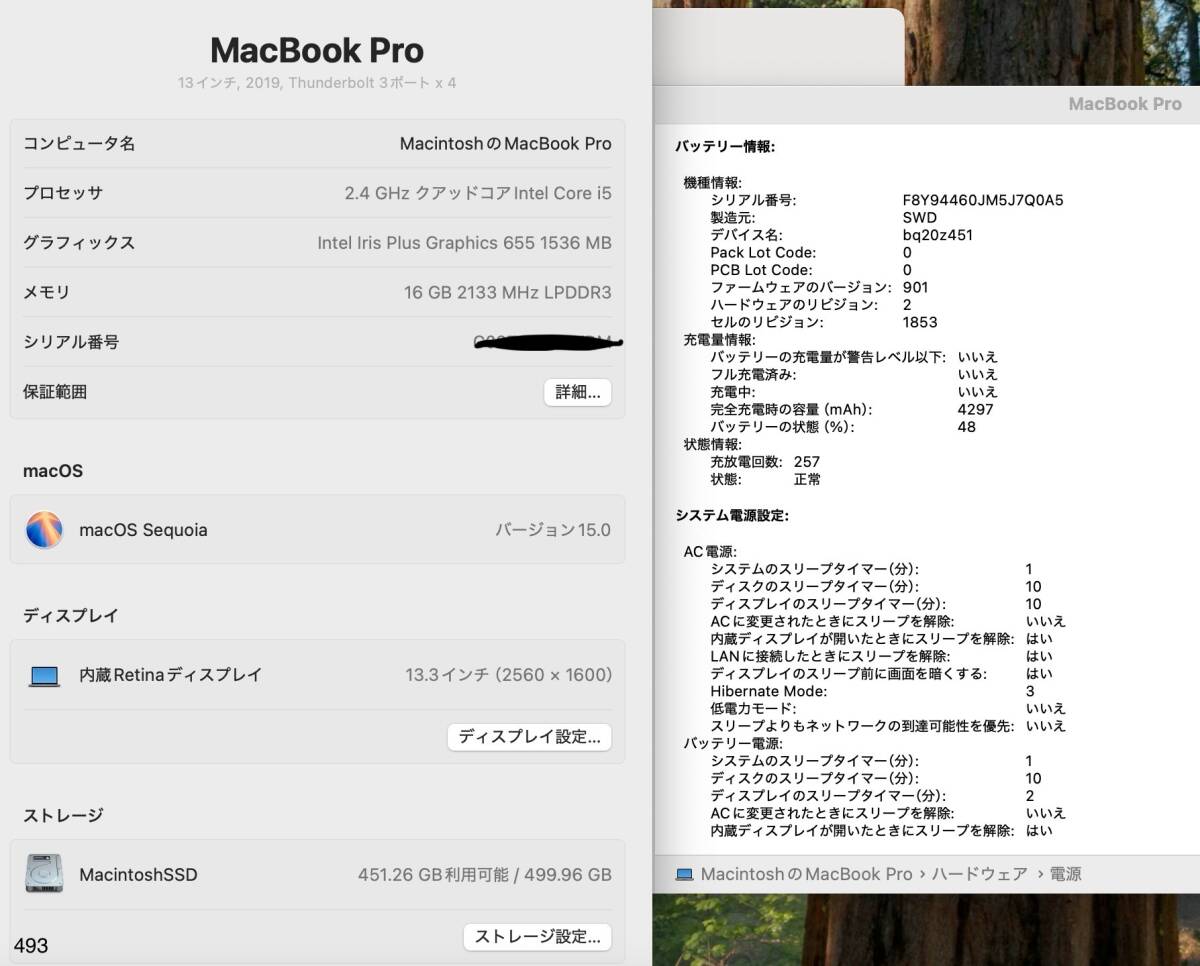Viewport: 1200px width, 966px height.
Task: Click battery condition value 正常
Action: (807, 479)
